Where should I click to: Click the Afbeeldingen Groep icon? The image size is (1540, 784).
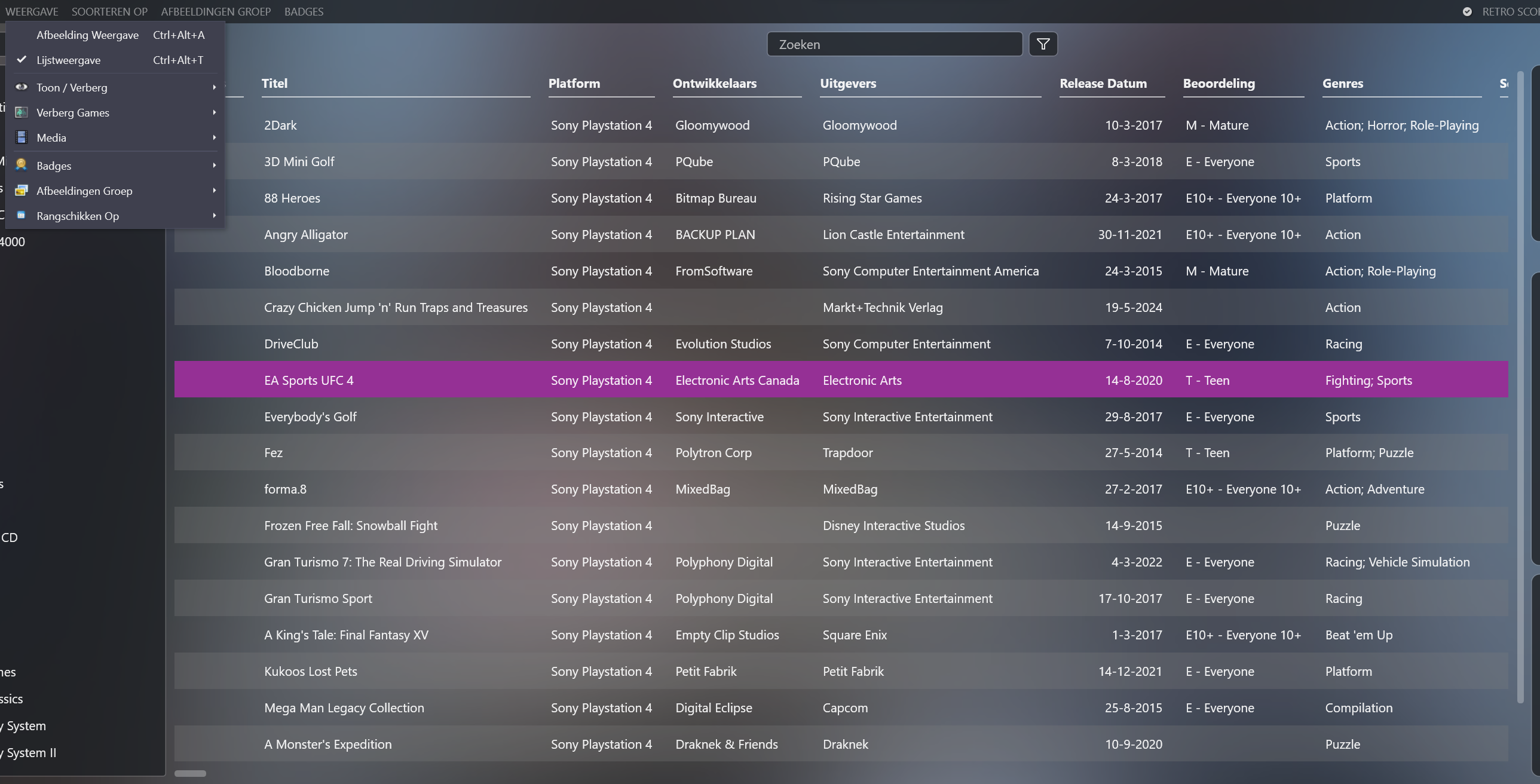[22, 190]
